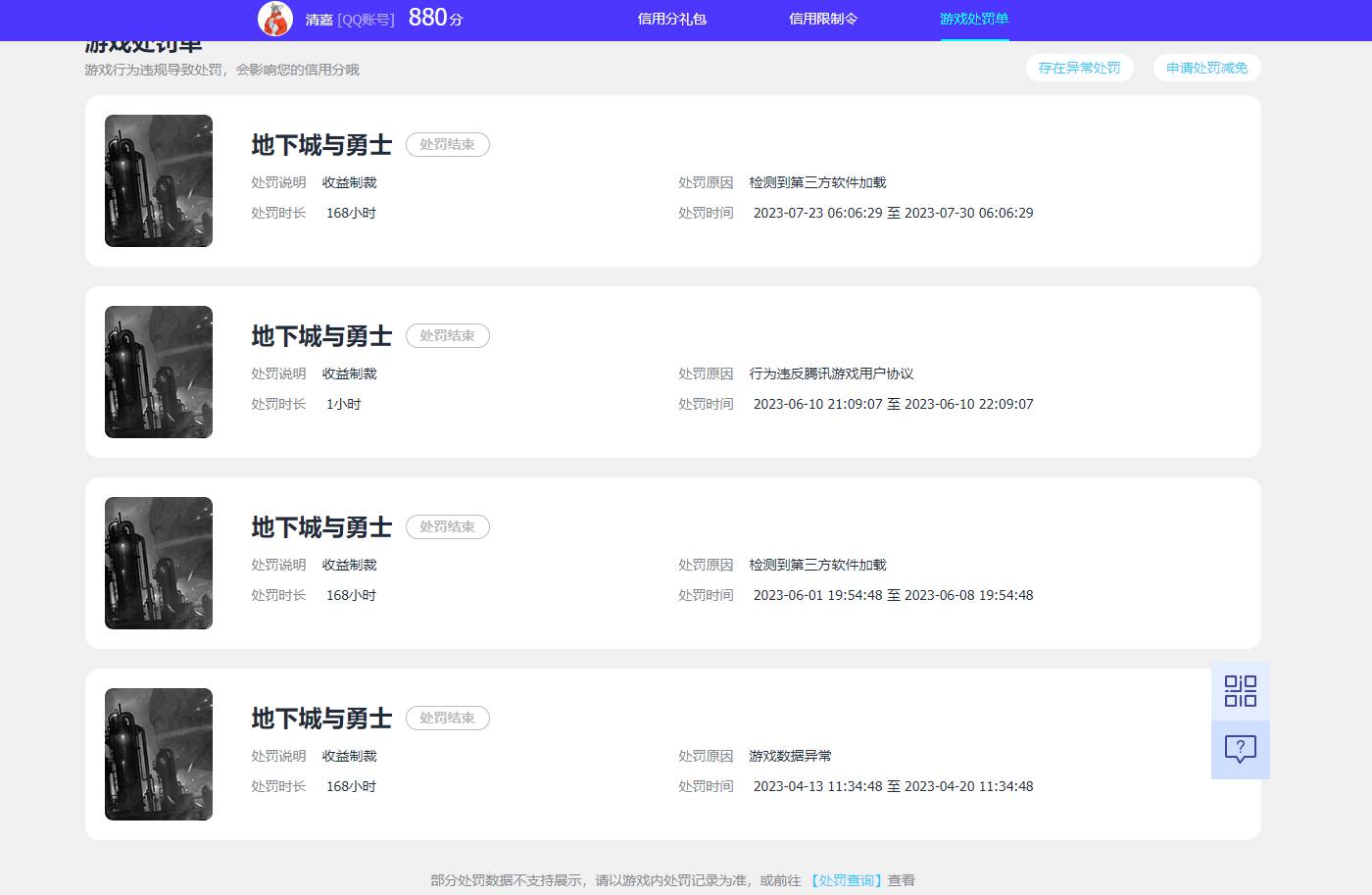1372x895 pixels.
Task: Click the 1小时 penalty duration
Action: [x=343, y=404]
